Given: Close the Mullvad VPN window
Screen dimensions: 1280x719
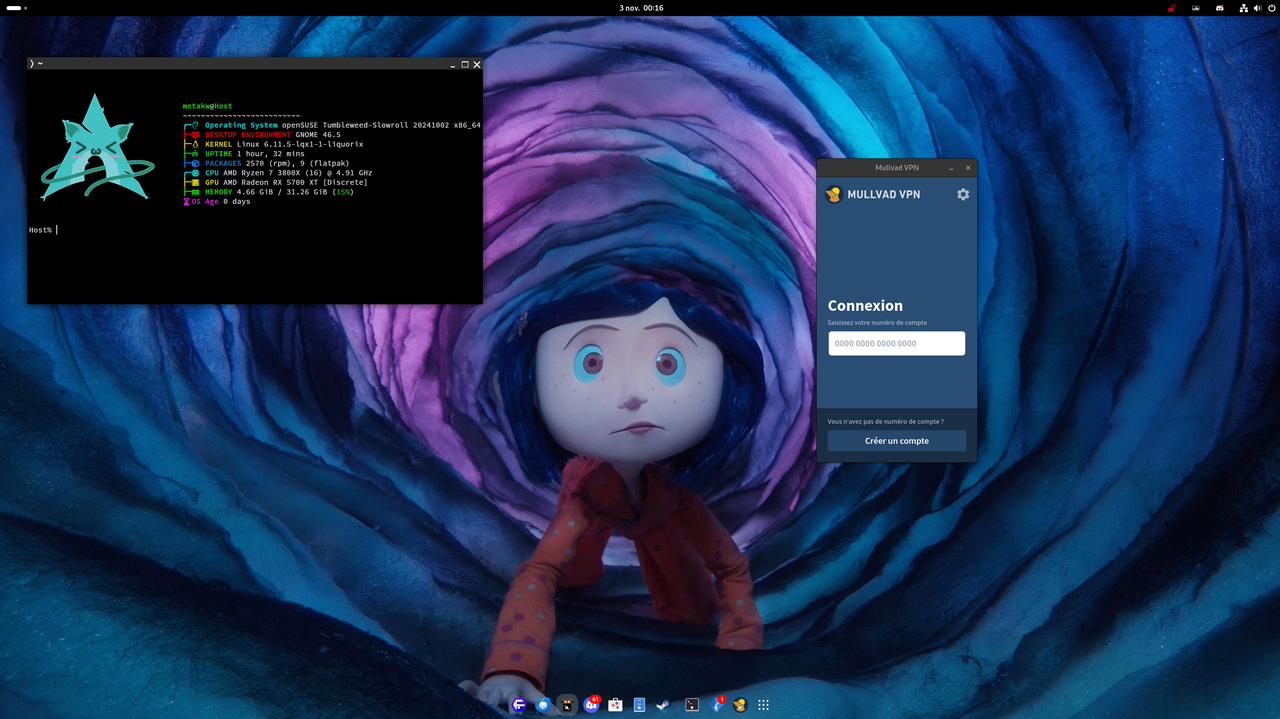Looking at the screenshot, I should [x=968, y=167].
